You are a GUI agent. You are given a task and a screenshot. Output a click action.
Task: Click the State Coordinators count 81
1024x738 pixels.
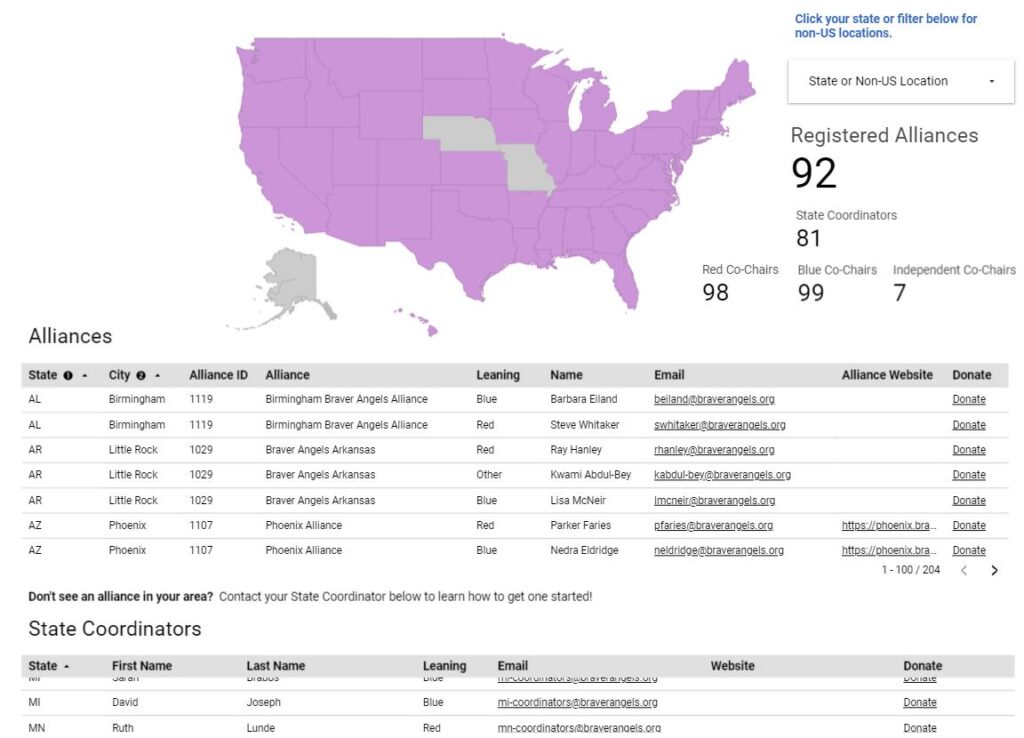tap(808, 238)
